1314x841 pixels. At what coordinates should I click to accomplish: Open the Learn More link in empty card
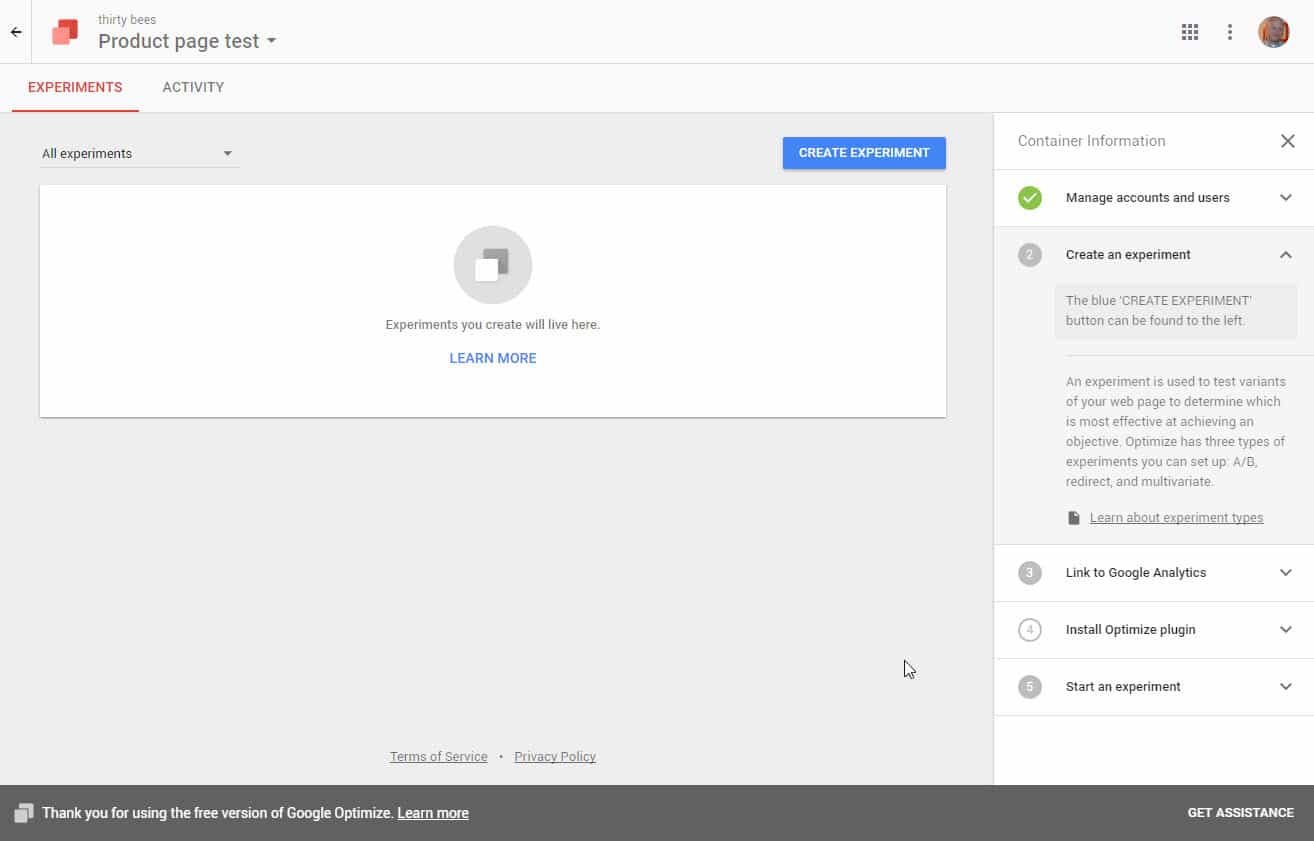pyautogui.click(x=493, y=358)
